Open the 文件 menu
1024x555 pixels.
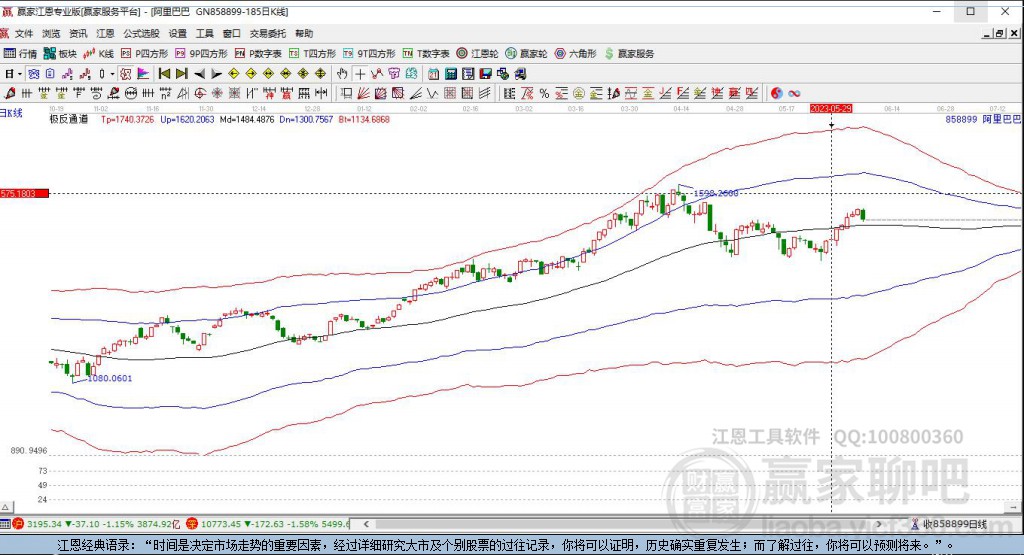click(24, 33)
